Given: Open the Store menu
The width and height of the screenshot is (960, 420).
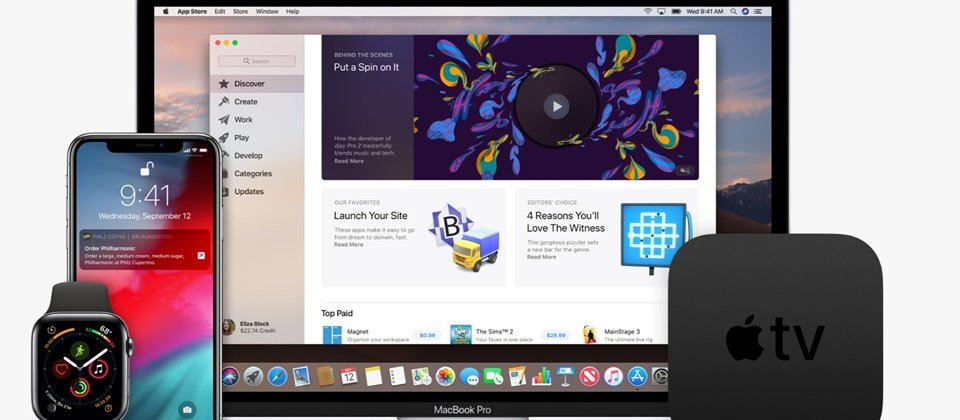Looking at the screenshot, I should [x=241, y=11].
